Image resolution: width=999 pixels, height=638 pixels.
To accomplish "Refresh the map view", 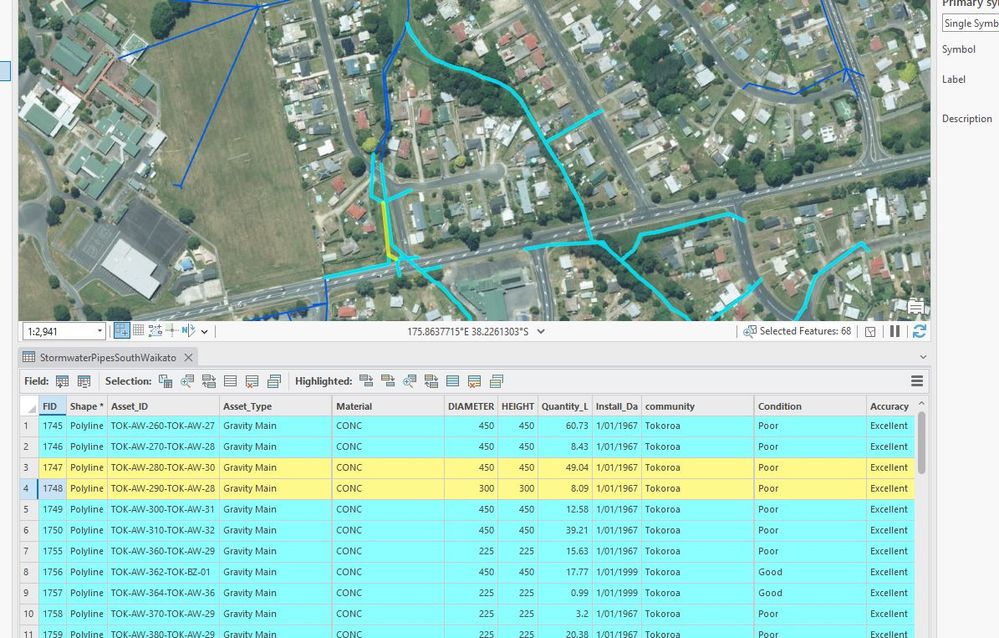I will click(919, 331).
